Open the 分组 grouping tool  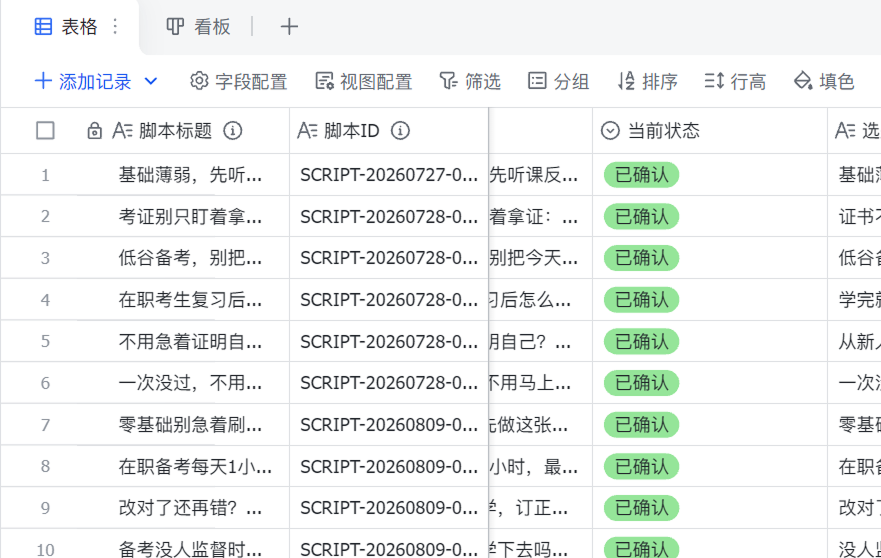(558, 81)
